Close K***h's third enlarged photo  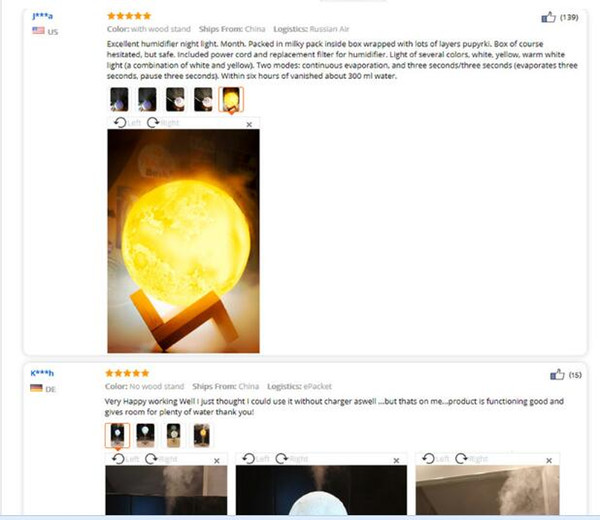click(x=549, y=461)
